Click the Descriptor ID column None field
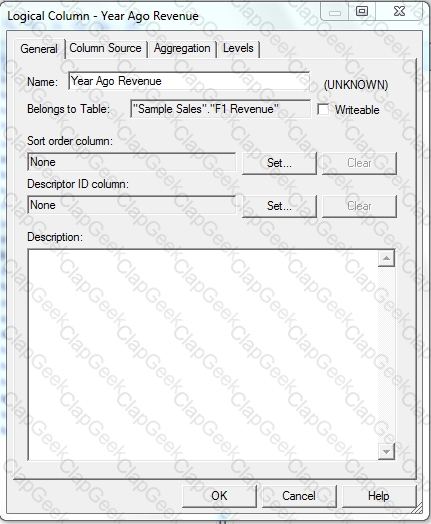Viewport: 431px width, 524px height. pos(132,205)
